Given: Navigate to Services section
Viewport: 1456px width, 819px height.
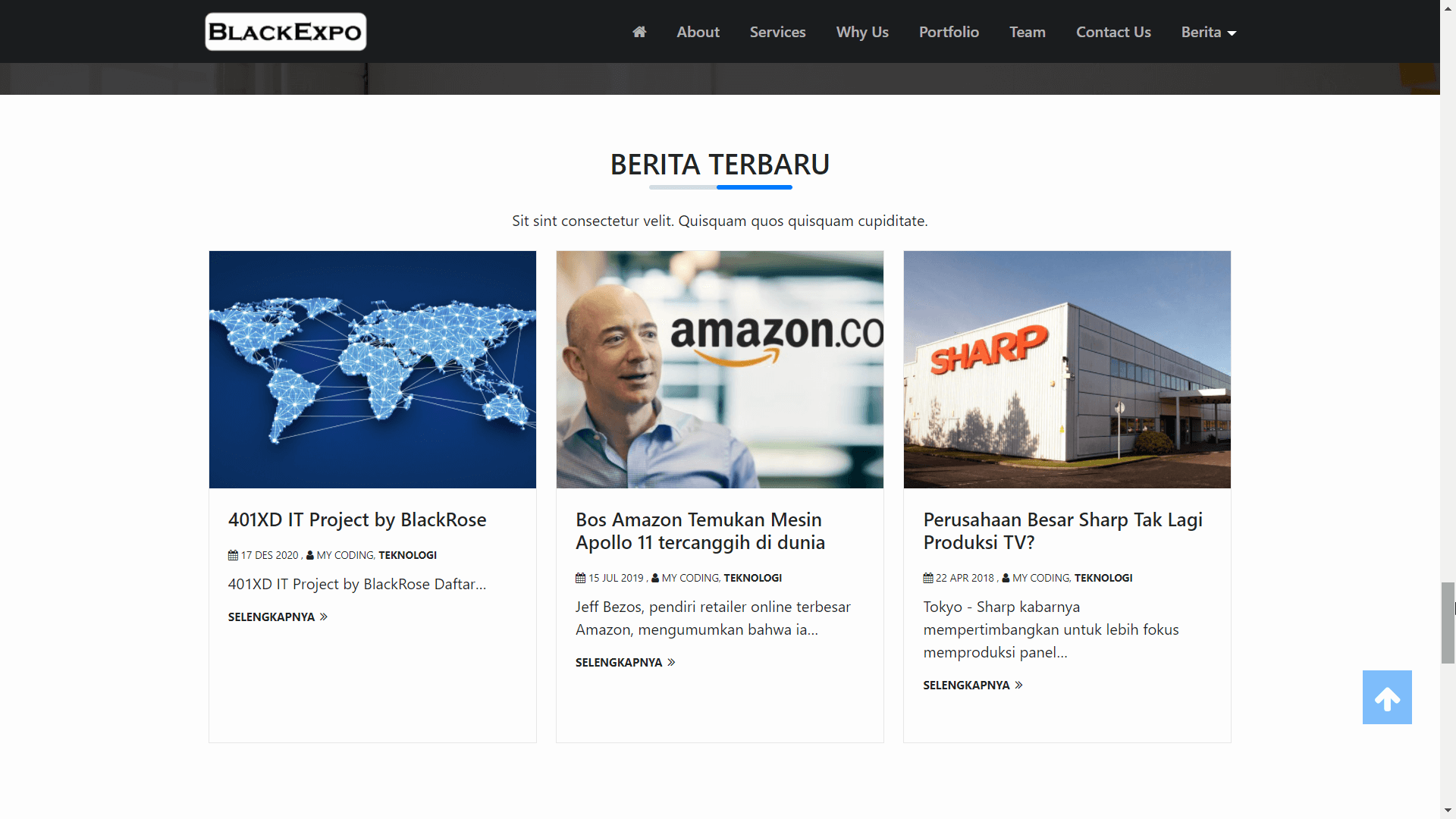Looking at the screenshot, I should (x=777, y=32).
